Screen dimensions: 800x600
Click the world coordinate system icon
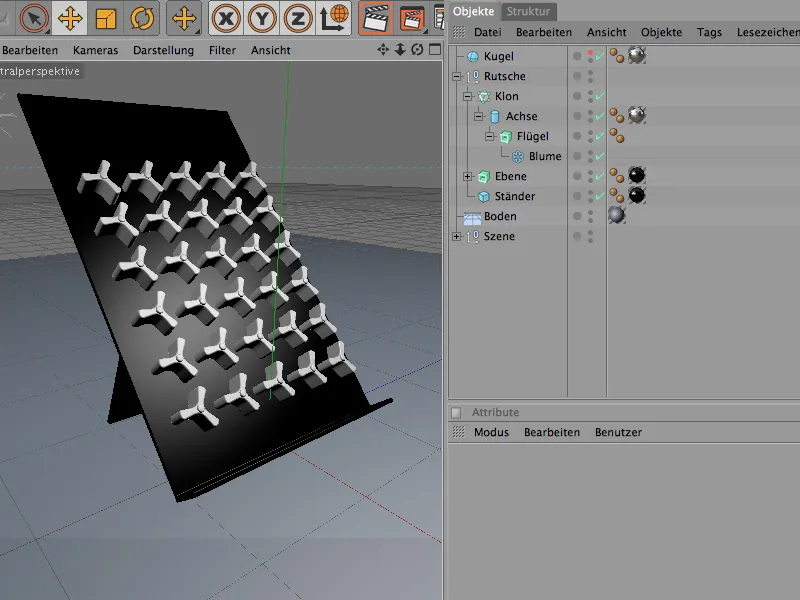337,18
